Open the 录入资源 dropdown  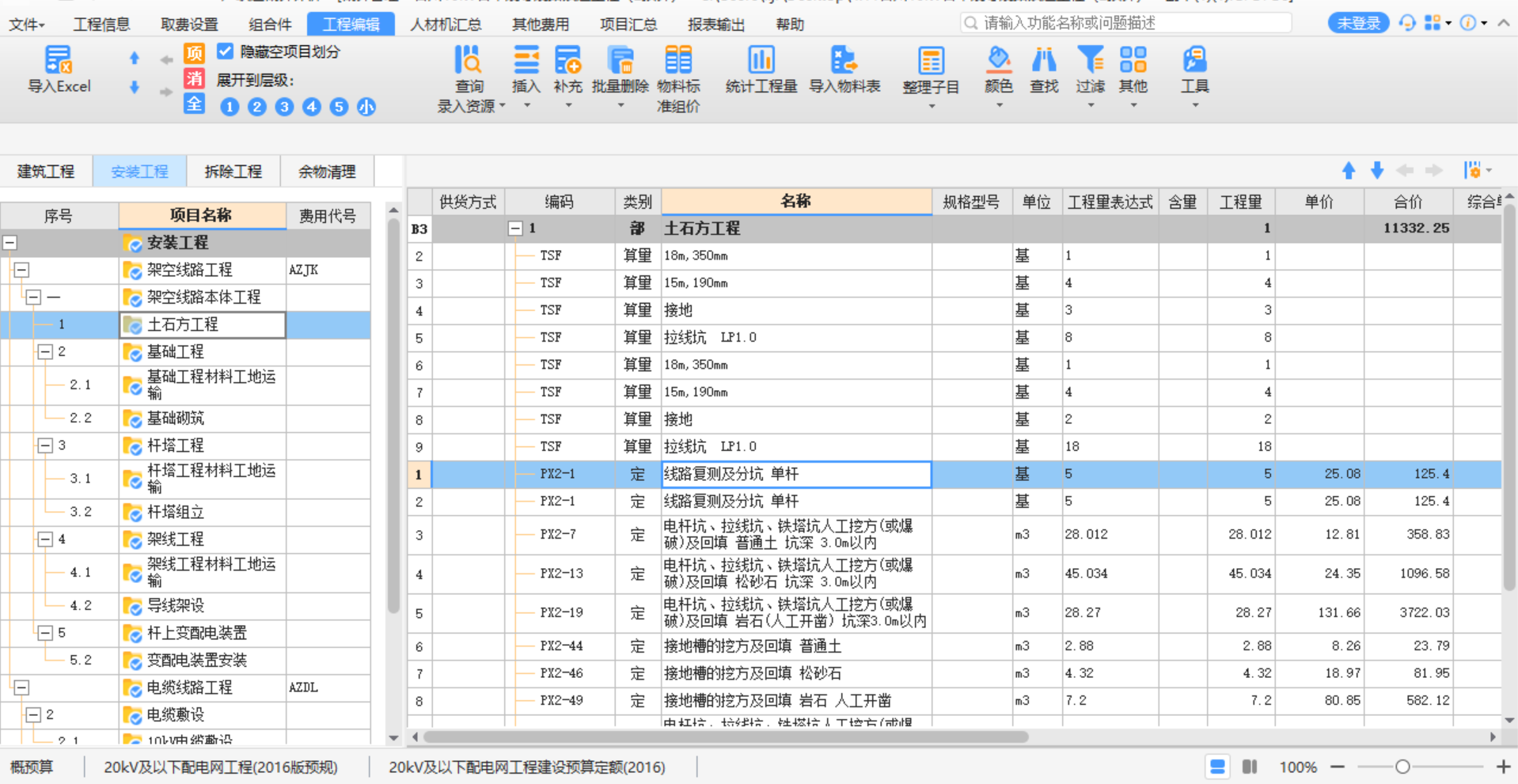coord(472,106)
